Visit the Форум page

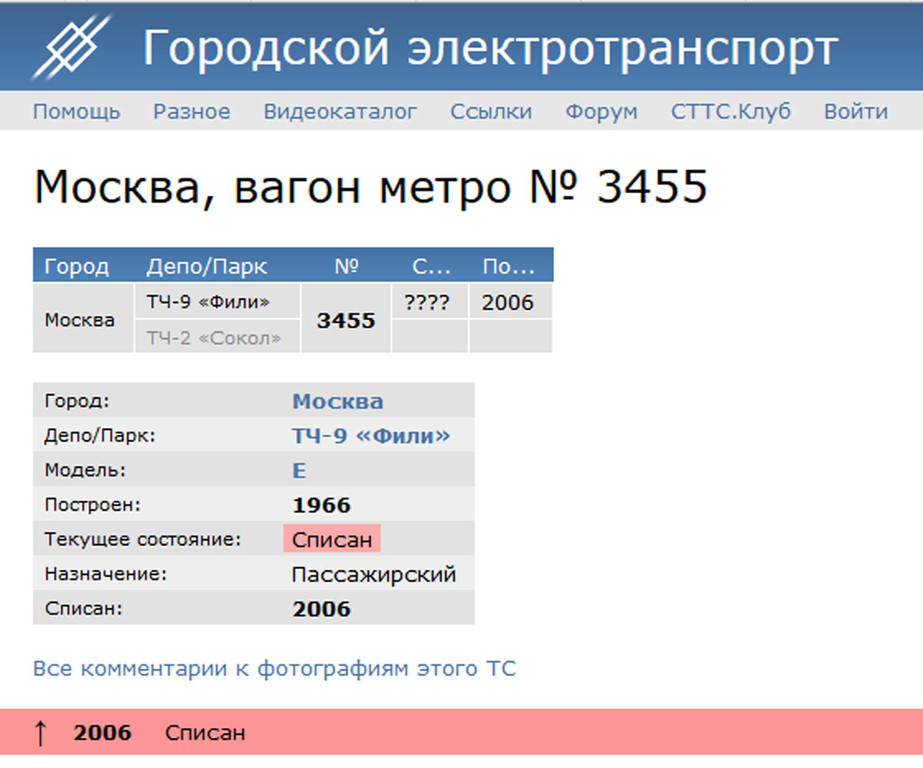[601, 111]
